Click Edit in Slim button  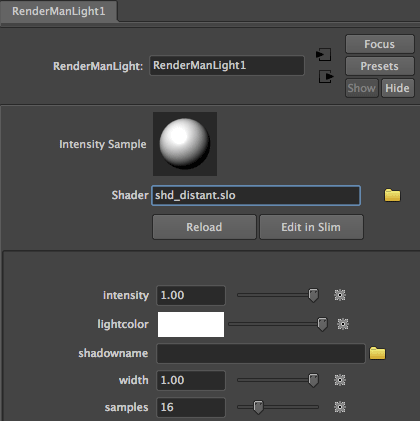click(311, 227)
